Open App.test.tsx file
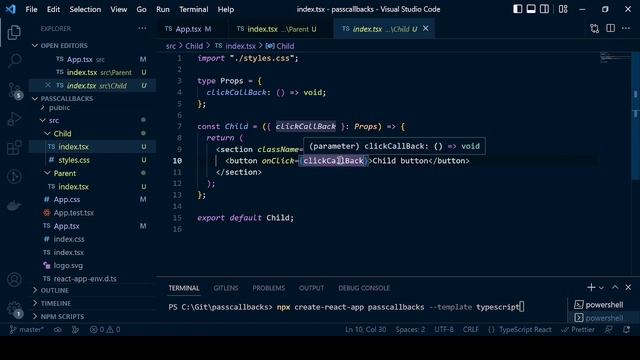 (74, 213)
